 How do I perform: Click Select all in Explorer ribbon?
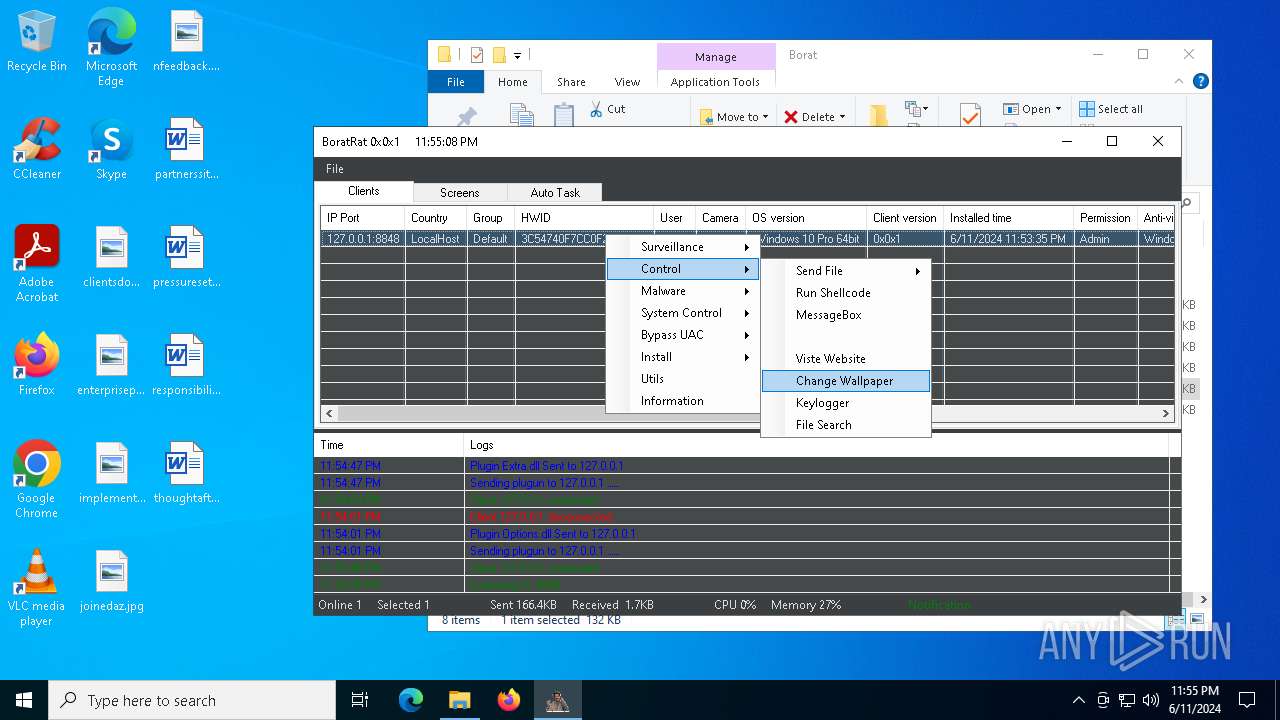click(x=1111, y=109)
